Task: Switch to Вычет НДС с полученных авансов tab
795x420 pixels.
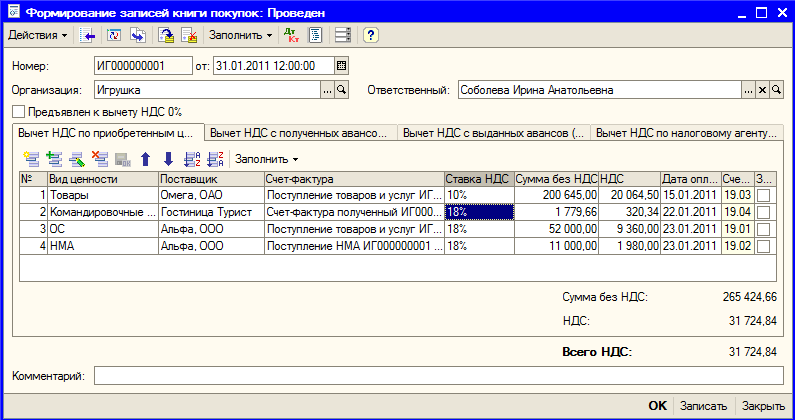Action: pos(301,133)
